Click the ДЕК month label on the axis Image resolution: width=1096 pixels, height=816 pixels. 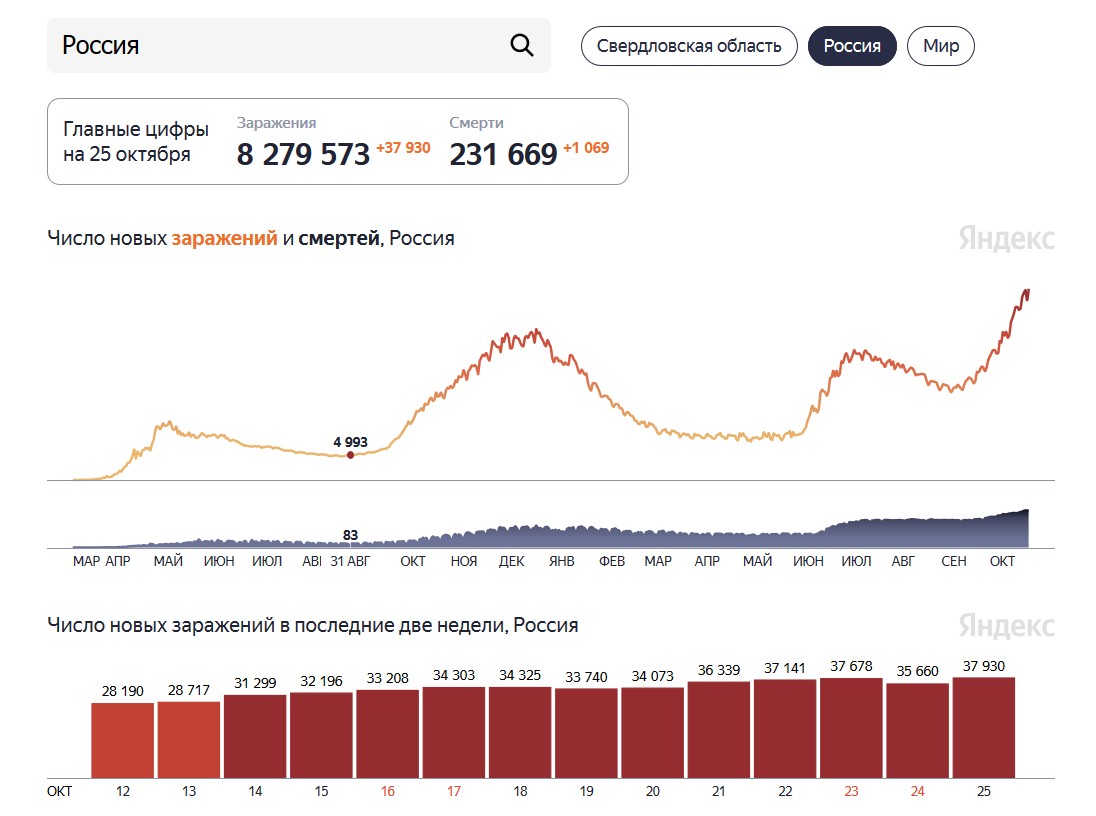(x=511, y=561)
